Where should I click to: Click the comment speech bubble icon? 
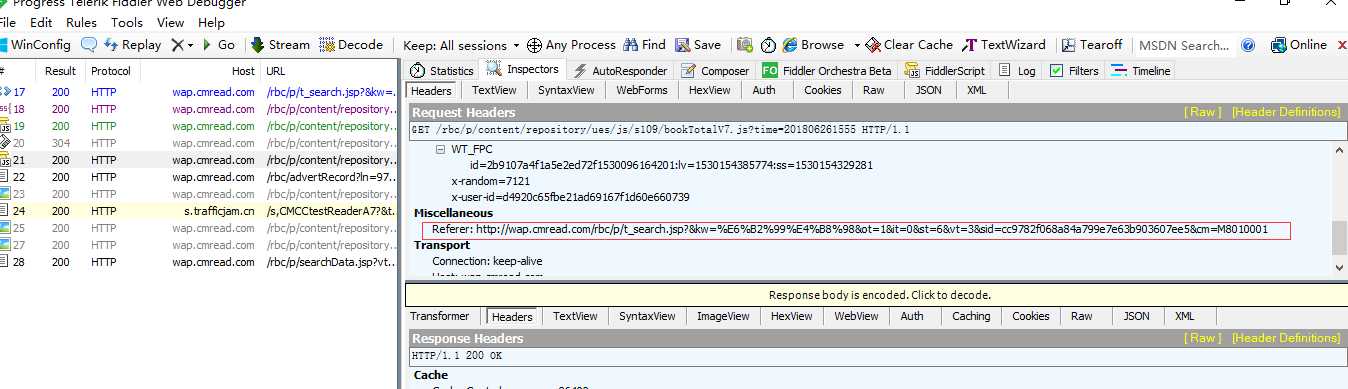click(x=89, y=45)
